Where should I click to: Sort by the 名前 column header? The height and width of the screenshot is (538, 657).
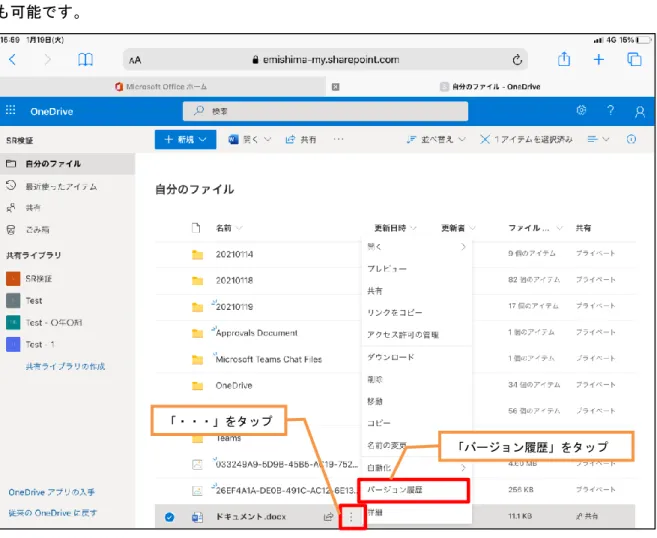coord(229,228)
